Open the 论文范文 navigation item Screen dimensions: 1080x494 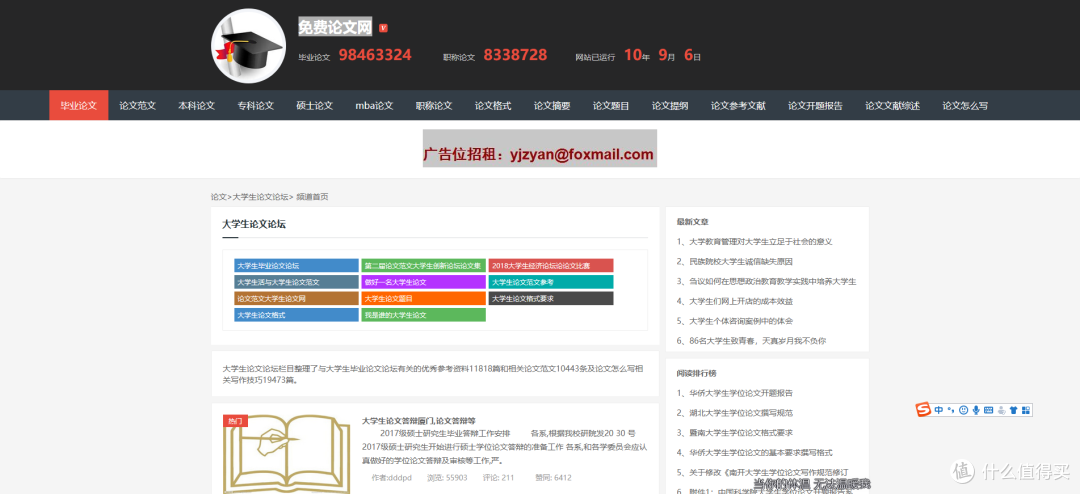tap(138, 105)
